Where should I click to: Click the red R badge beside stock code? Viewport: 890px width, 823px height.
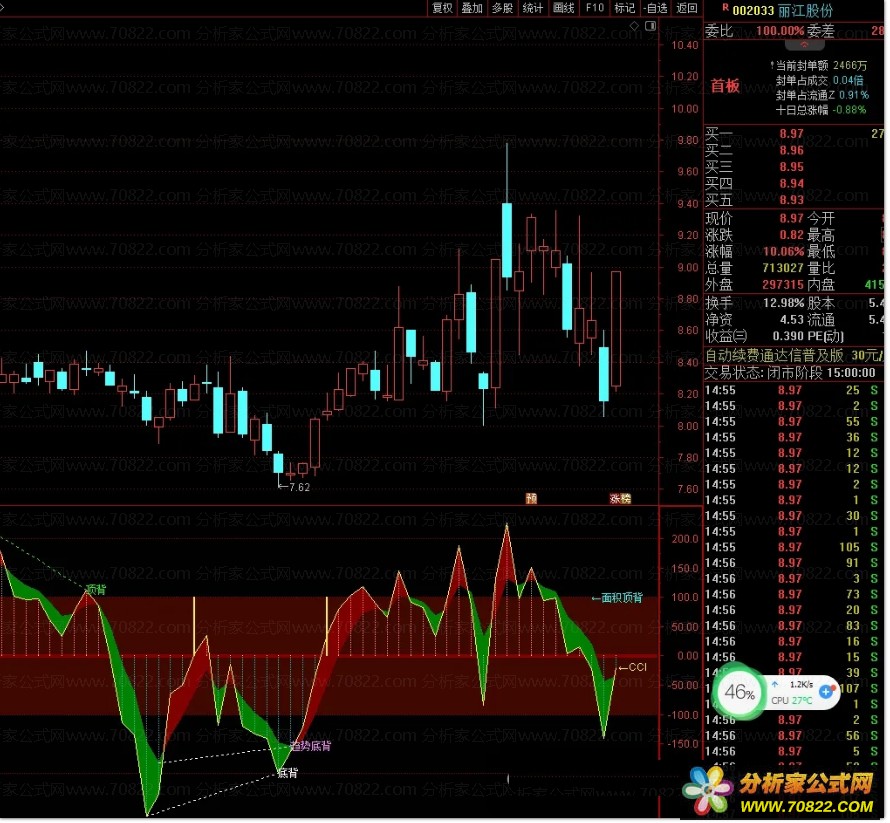click(x=725, y=7)
